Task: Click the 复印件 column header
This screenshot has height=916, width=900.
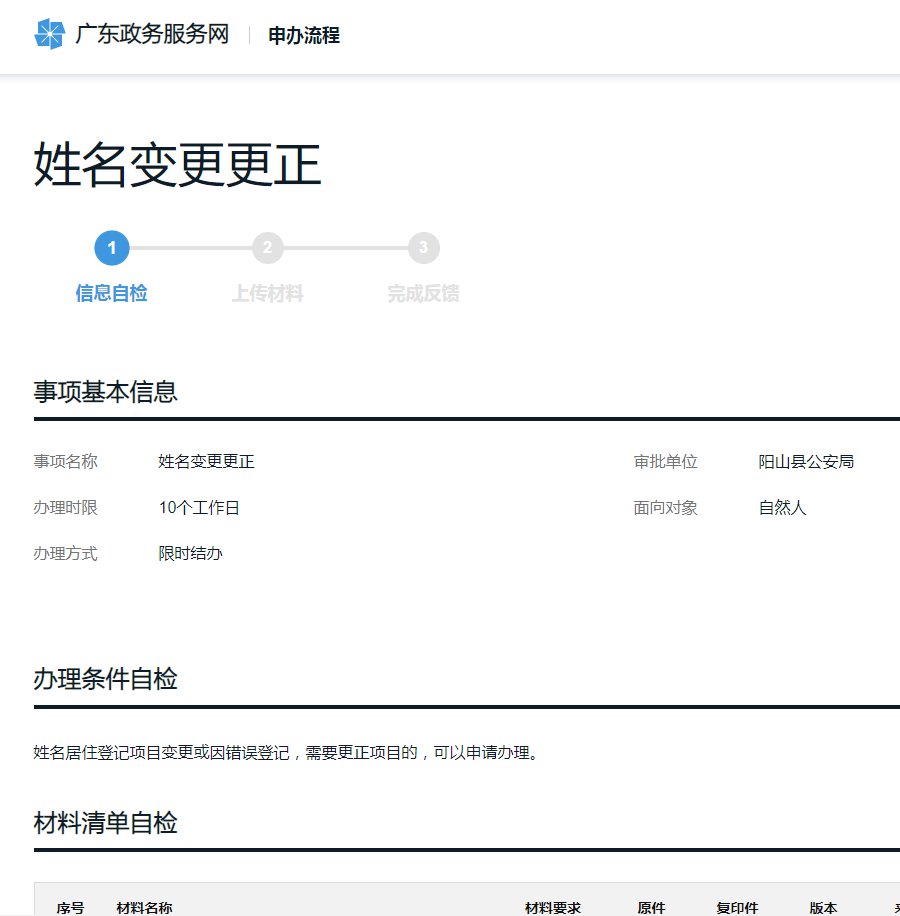Action: [x=737, y=908]
